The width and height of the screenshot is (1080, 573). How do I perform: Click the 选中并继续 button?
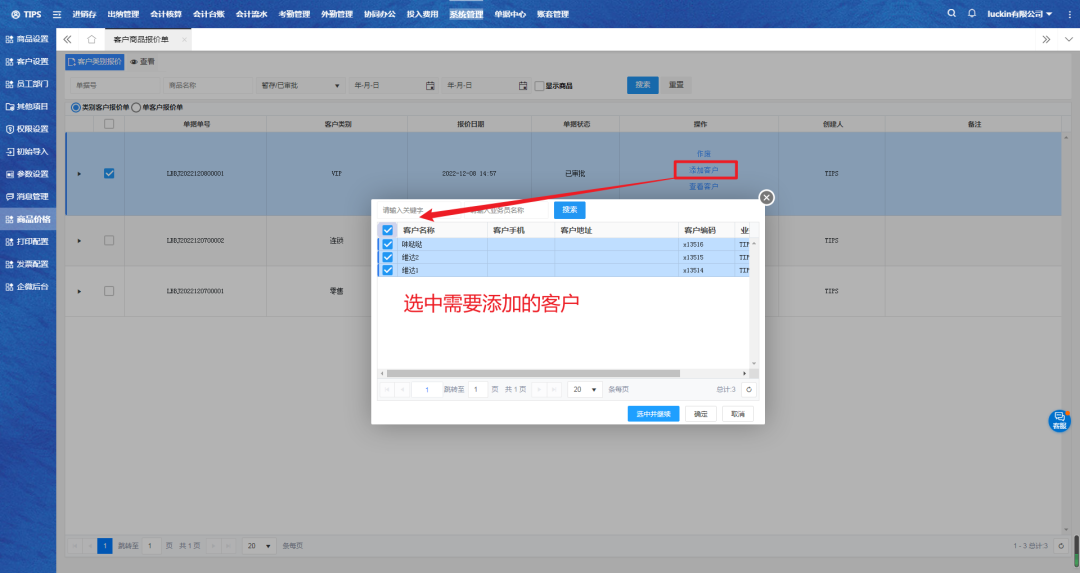point(654,414)
